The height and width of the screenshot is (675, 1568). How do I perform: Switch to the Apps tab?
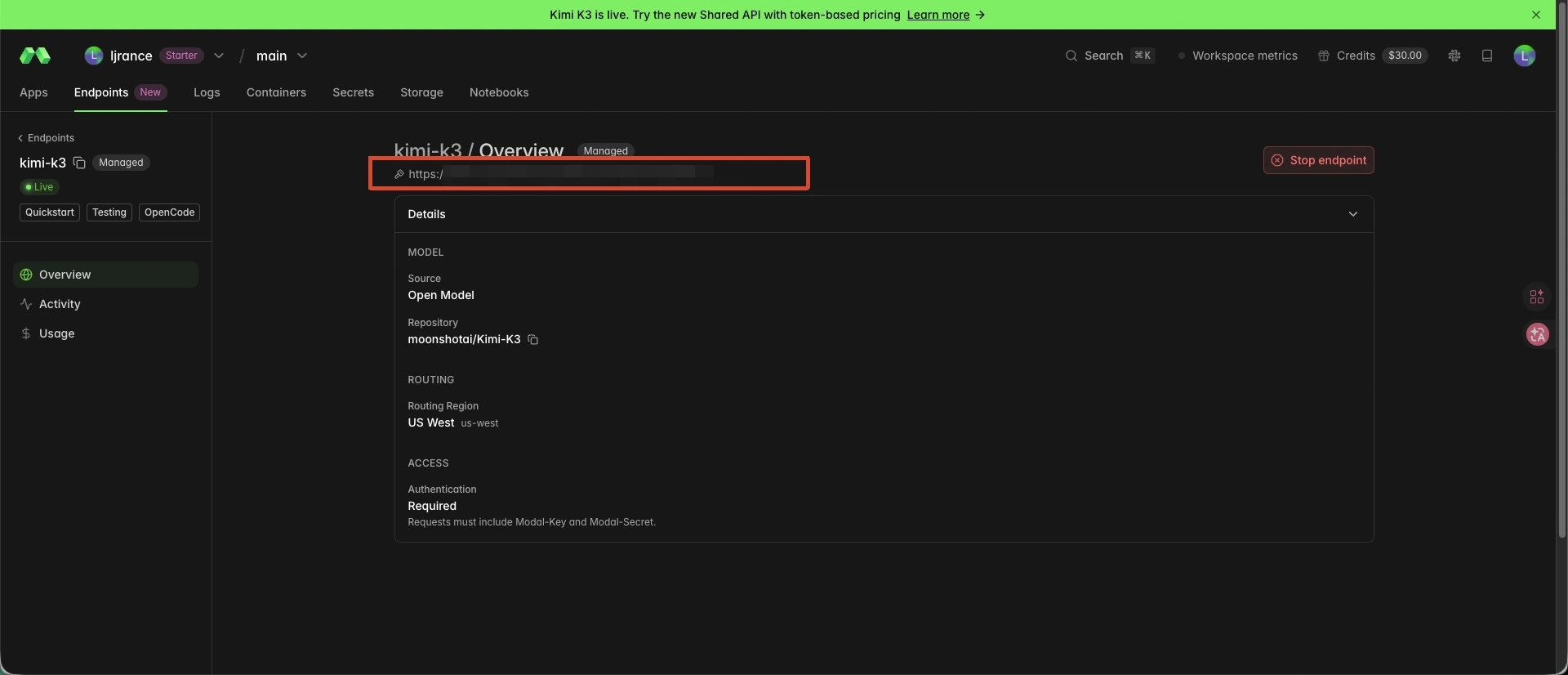click(x=33, y=92)
